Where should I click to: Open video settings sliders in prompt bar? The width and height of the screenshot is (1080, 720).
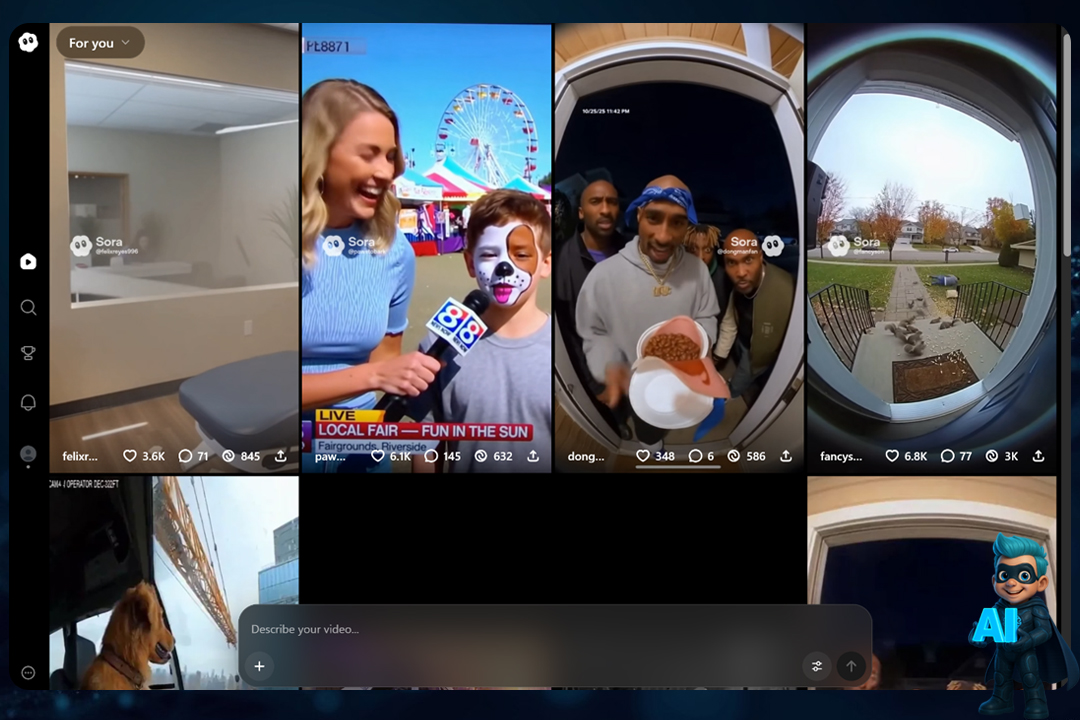pos(817,666)
